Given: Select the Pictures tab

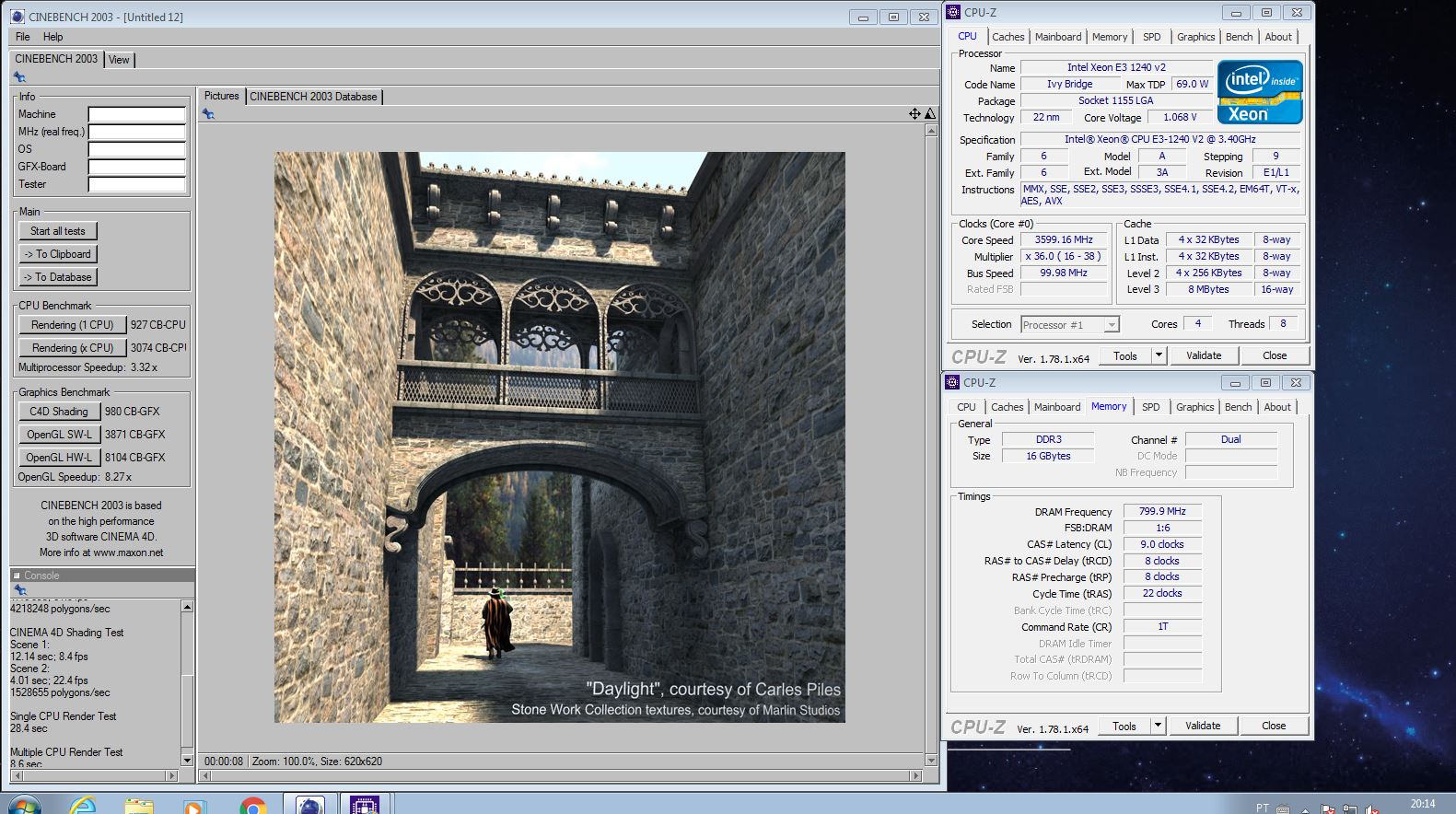Looking at the screenshot, I should 221,96.
